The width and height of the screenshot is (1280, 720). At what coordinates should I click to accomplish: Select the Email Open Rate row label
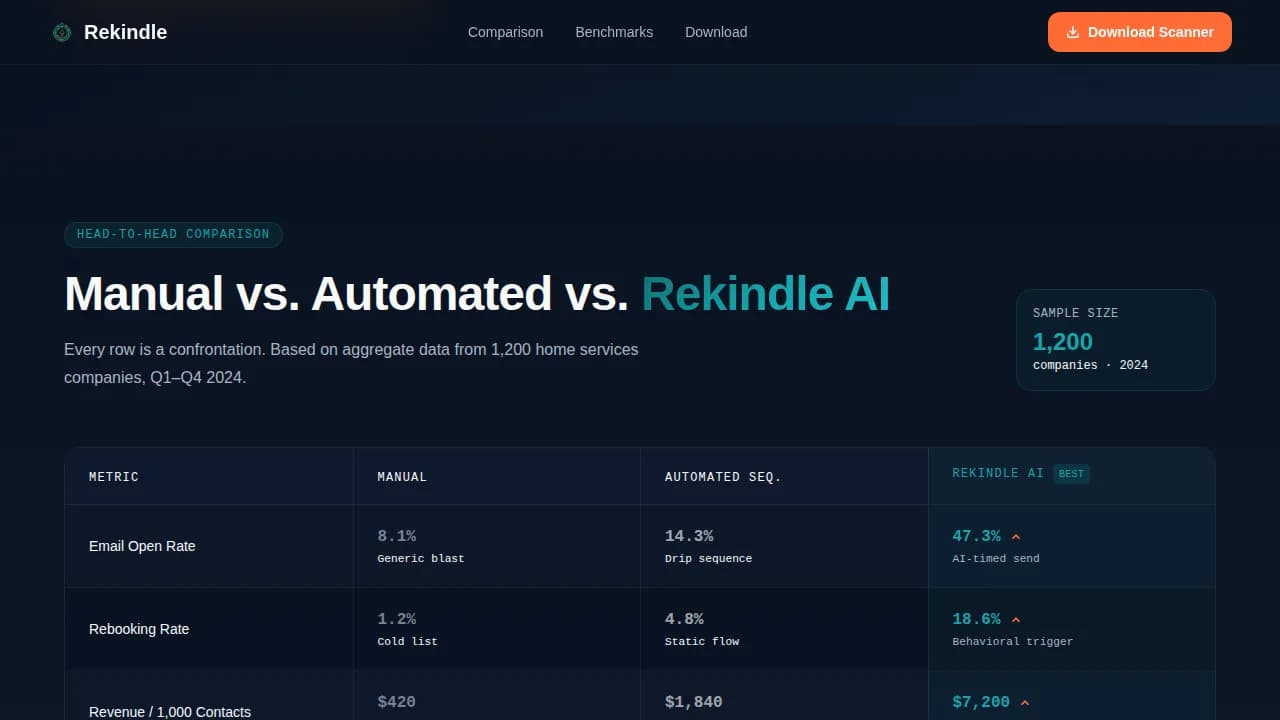[142, 546]
